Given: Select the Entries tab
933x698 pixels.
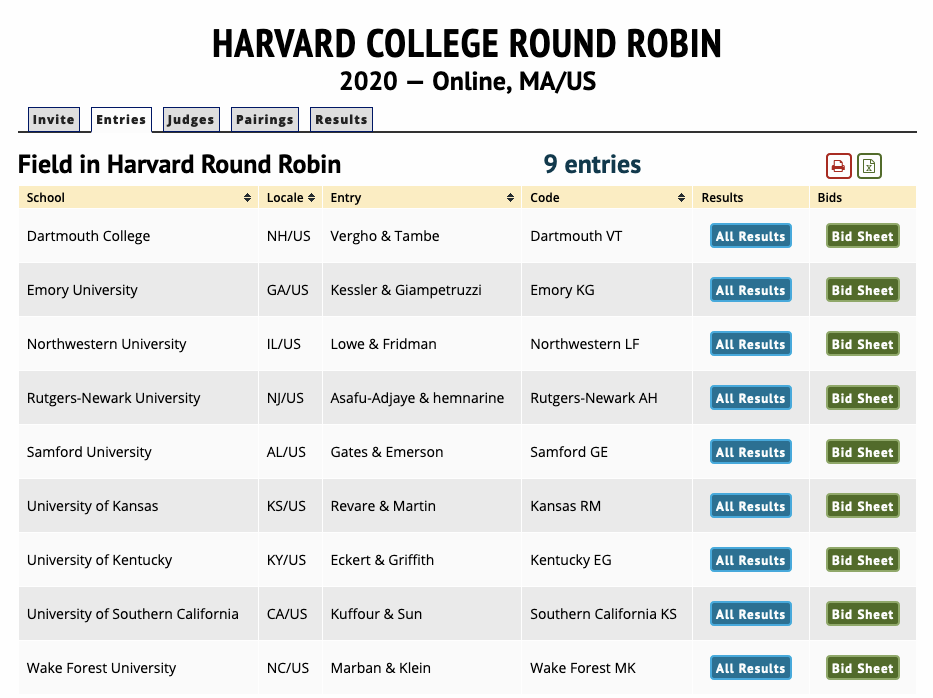Looking at the screenshot, I should [121, 119].
